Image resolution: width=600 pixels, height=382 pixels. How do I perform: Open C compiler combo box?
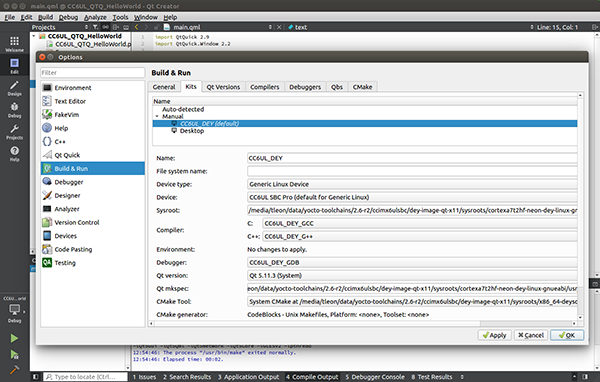(x=420, y=224)
